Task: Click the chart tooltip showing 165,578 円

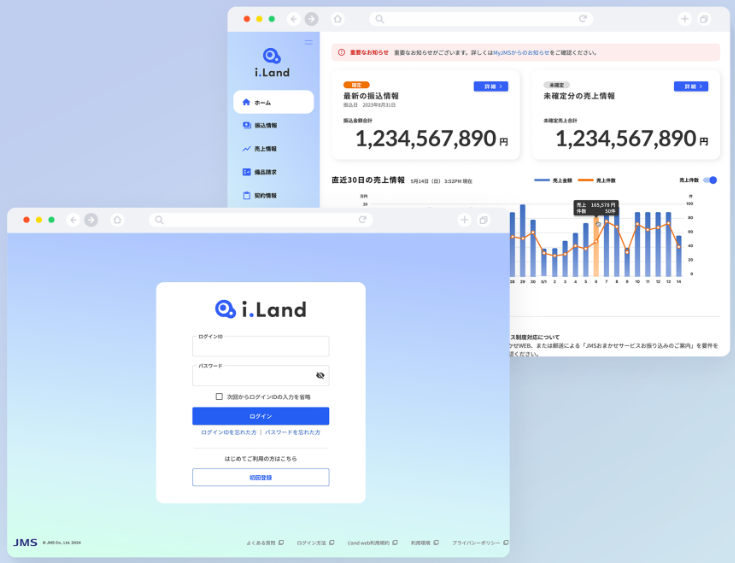Action: [x=596, y=208]
